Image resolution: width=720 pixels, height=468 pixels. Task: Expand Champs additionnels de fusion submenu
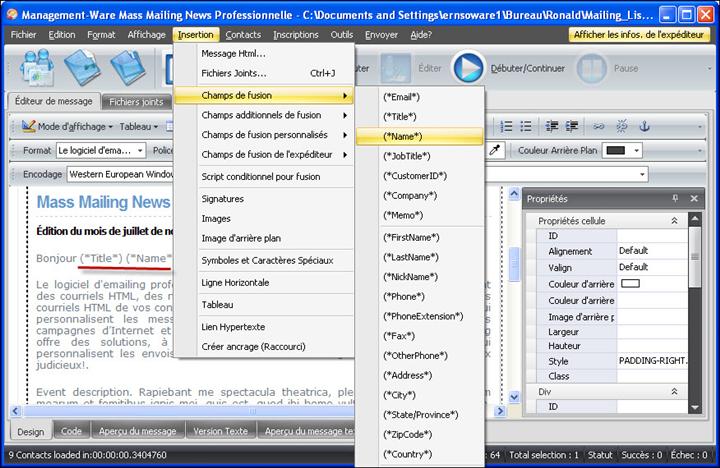(264, 115)
